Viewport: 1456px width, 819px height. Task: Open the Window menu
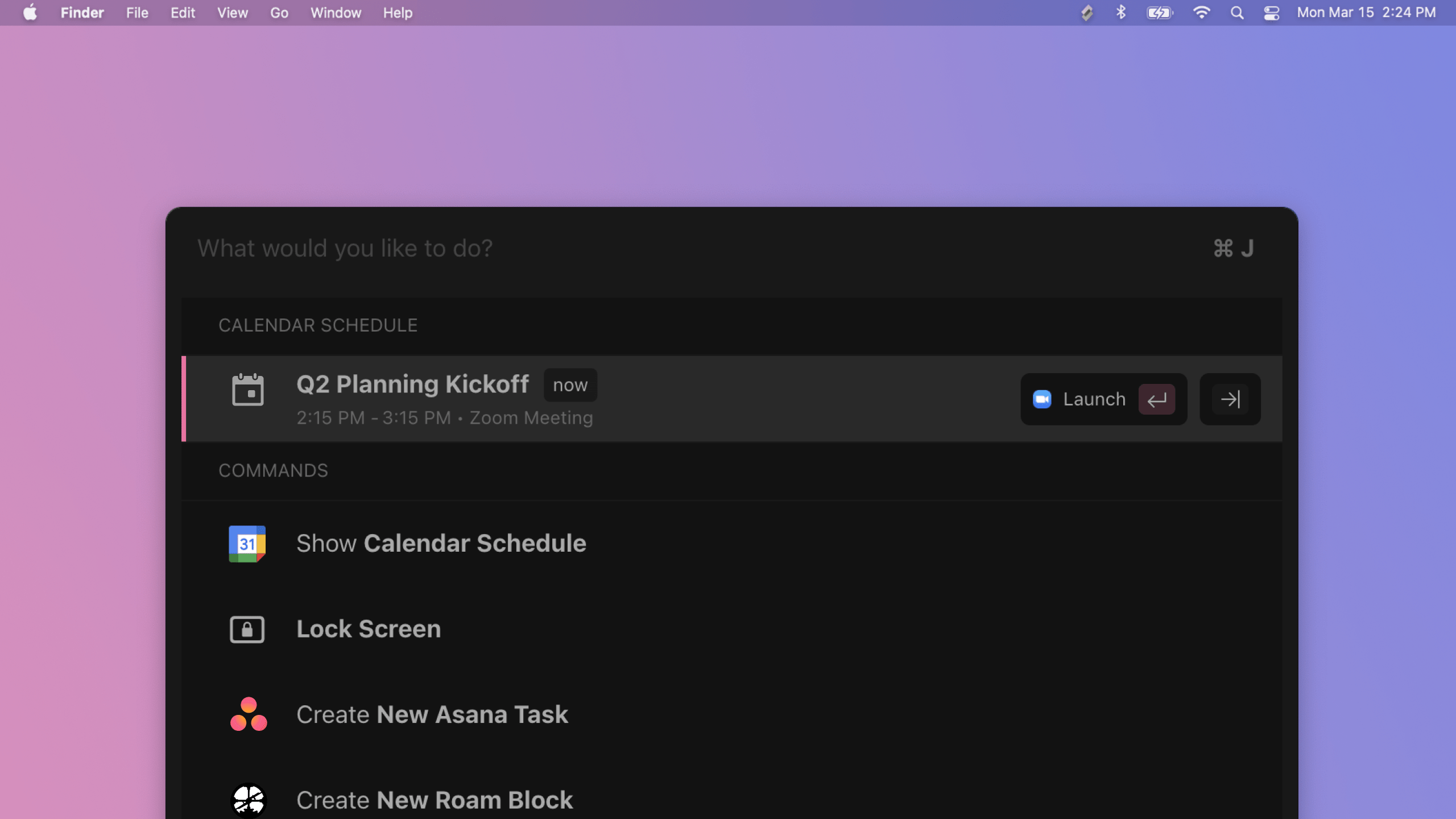(336, 12)
